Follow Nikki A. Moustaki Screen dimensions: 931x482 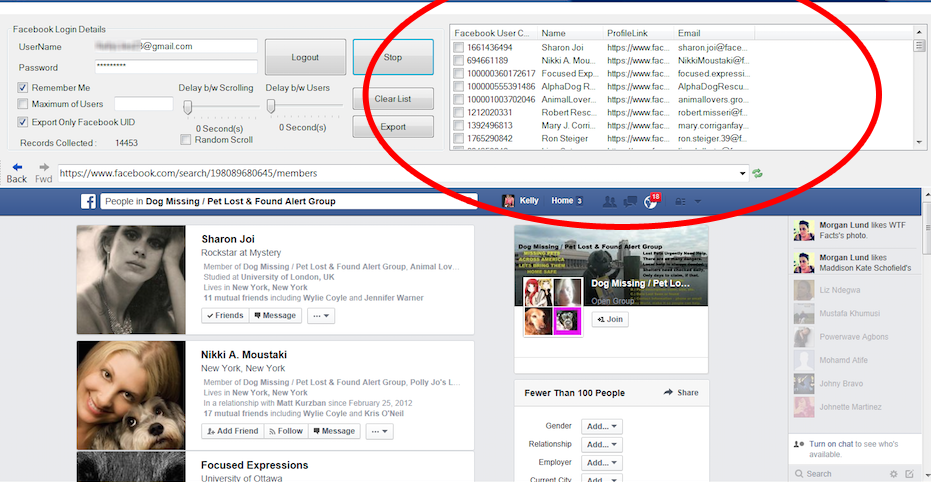[286, 431]
